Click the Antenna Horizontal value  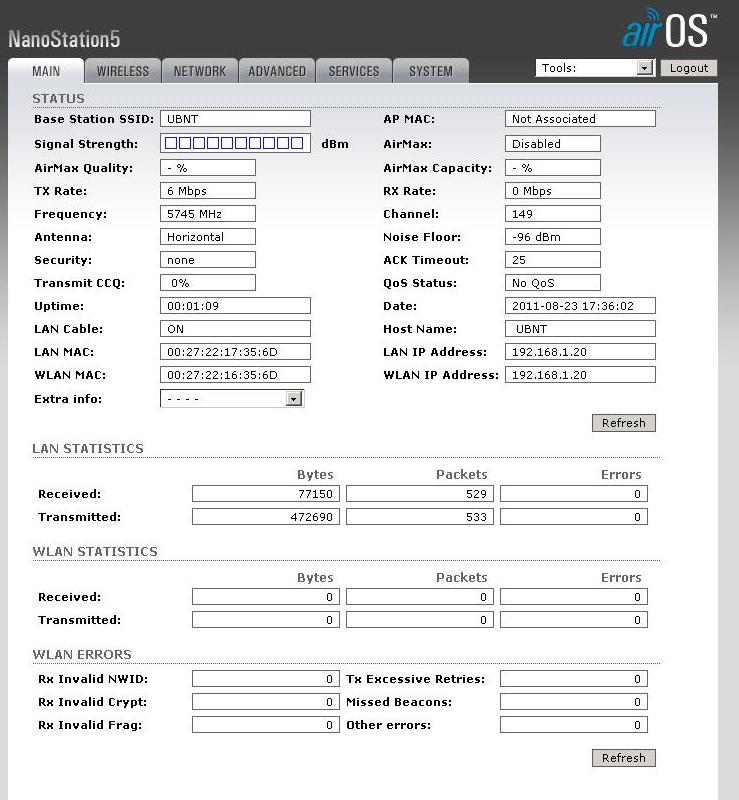point(208,237)
